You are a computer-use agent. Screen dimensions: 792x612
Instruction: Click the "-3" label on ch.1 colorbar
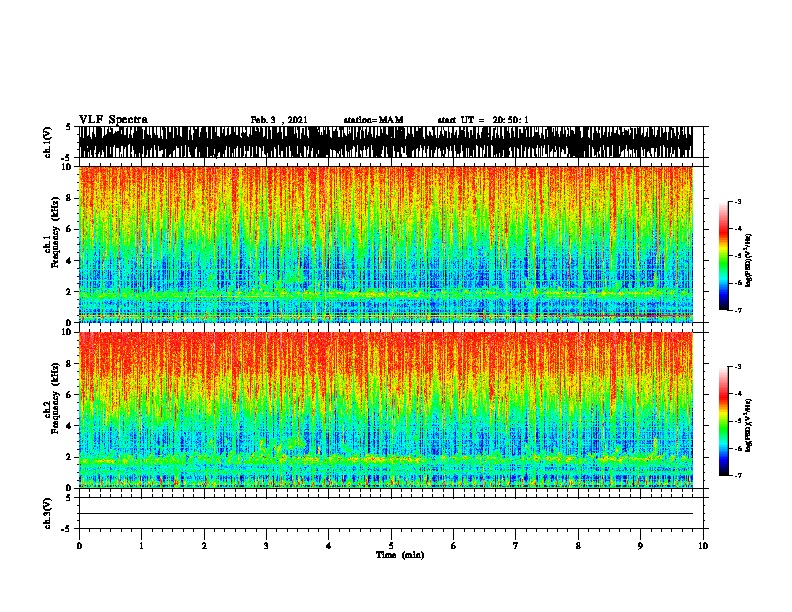click(737, 202)
